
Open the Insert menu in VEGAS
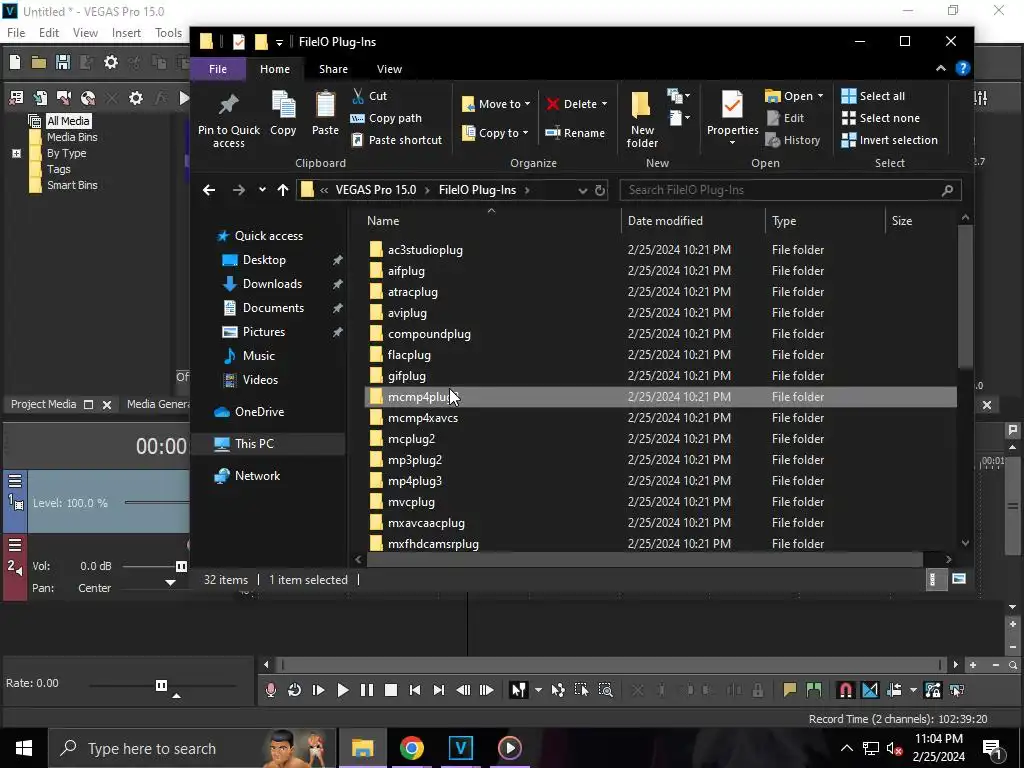click(126, 33)
